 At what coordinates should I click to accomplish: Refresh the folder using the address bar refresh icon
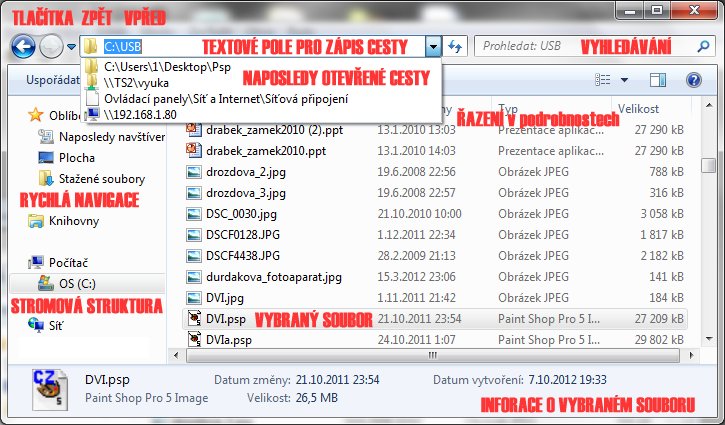(455, 46)
